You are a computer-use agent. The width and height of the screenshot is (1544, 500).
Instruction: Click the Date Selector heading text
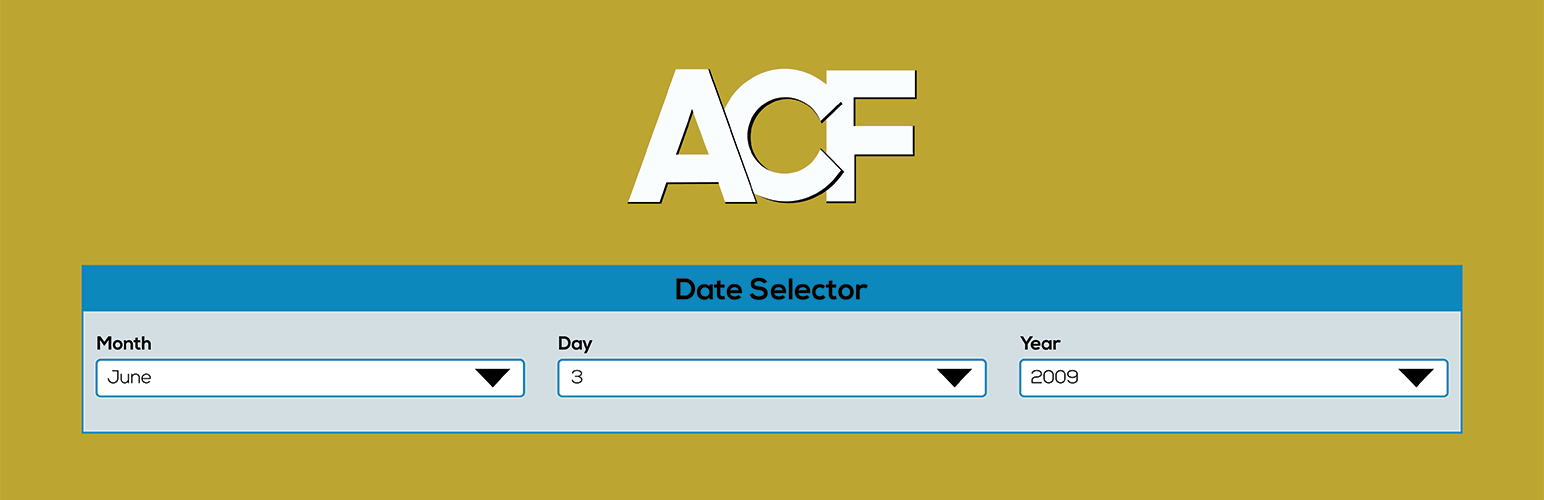coord(771,290)
